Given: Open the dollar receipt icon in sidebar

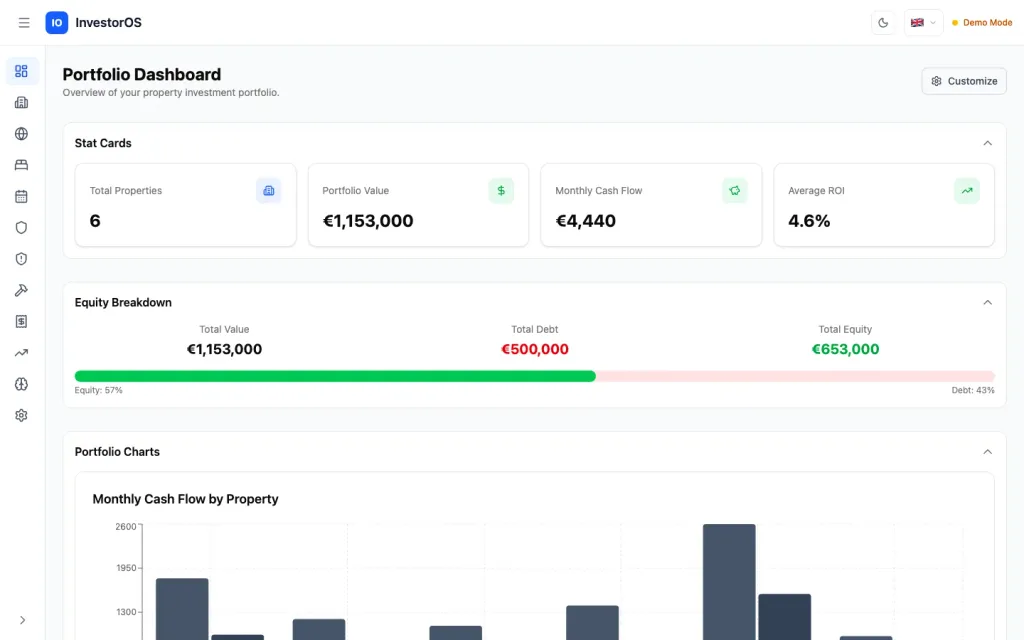Looking at the screenshot, I should (x=22, y=322).
